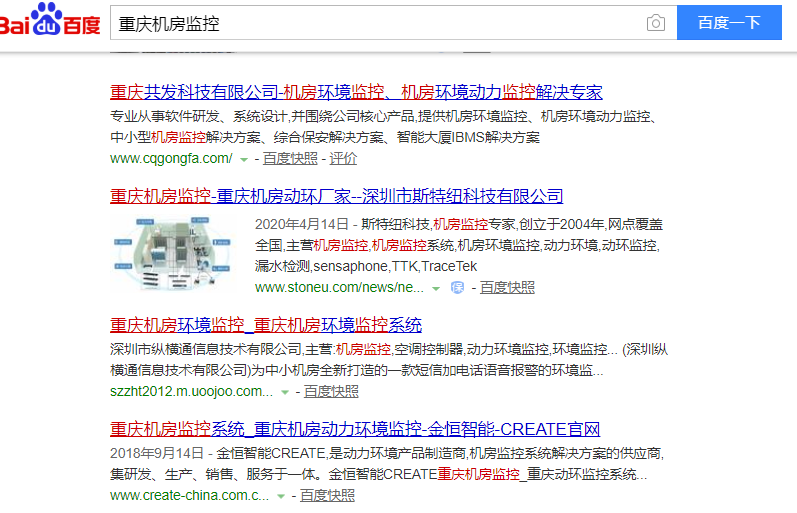Visit the www.stoneu.com/news URL

[339, 288]
